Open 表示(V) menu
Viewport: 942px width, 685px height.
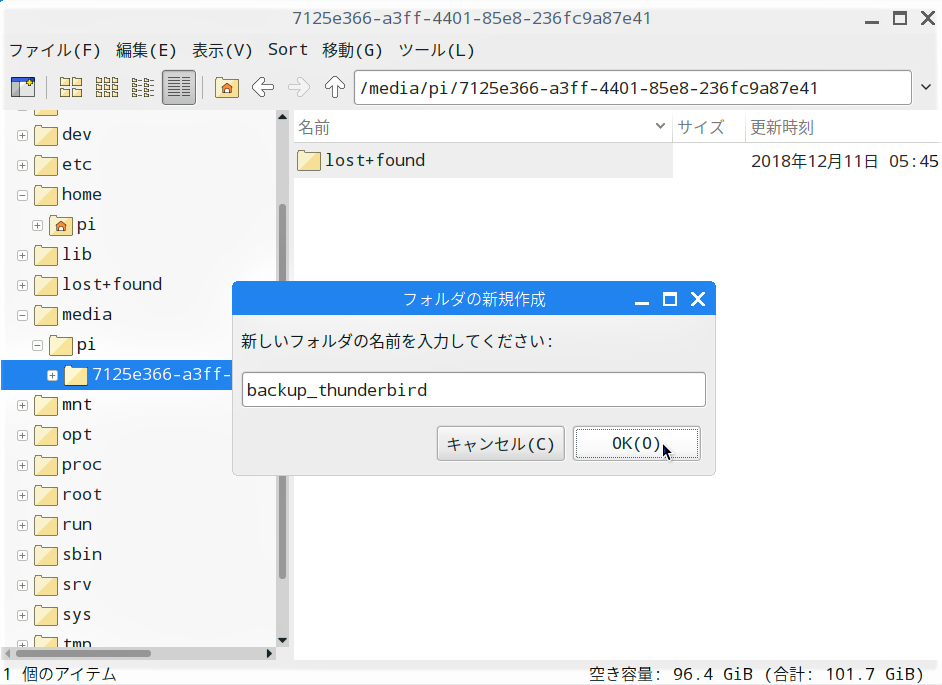click(222, 50)
